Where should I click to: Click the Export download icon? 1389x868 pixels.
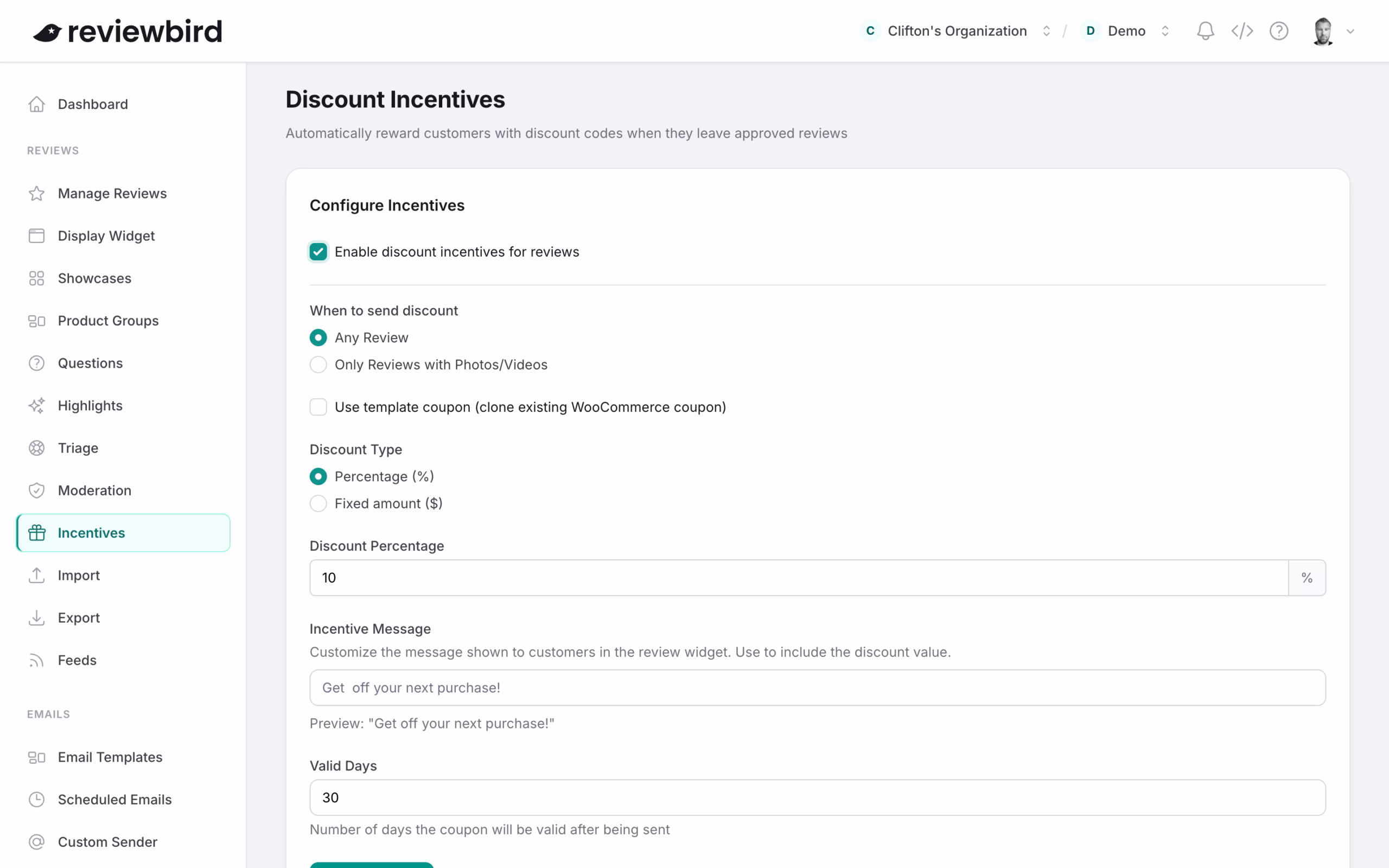(37, 618)
